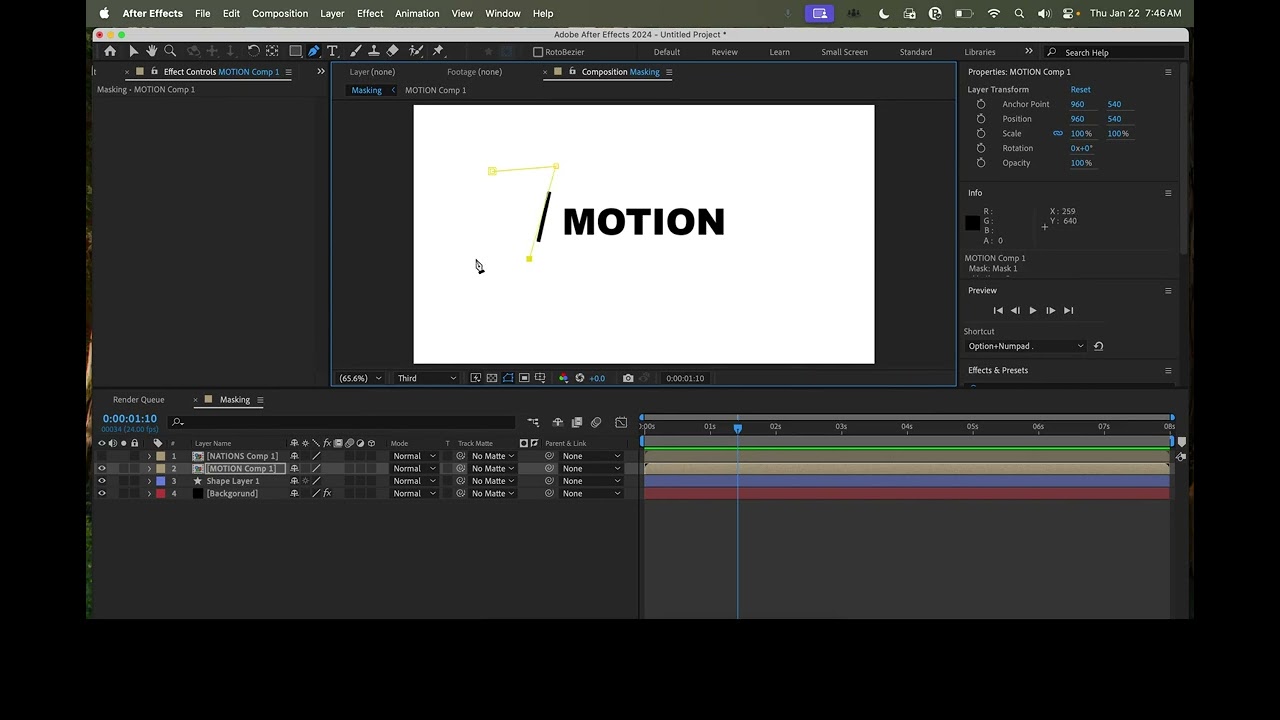Toggle the shy layers switch in timeline
This screenshot has height=720, width=1280.
pos(558,423)
